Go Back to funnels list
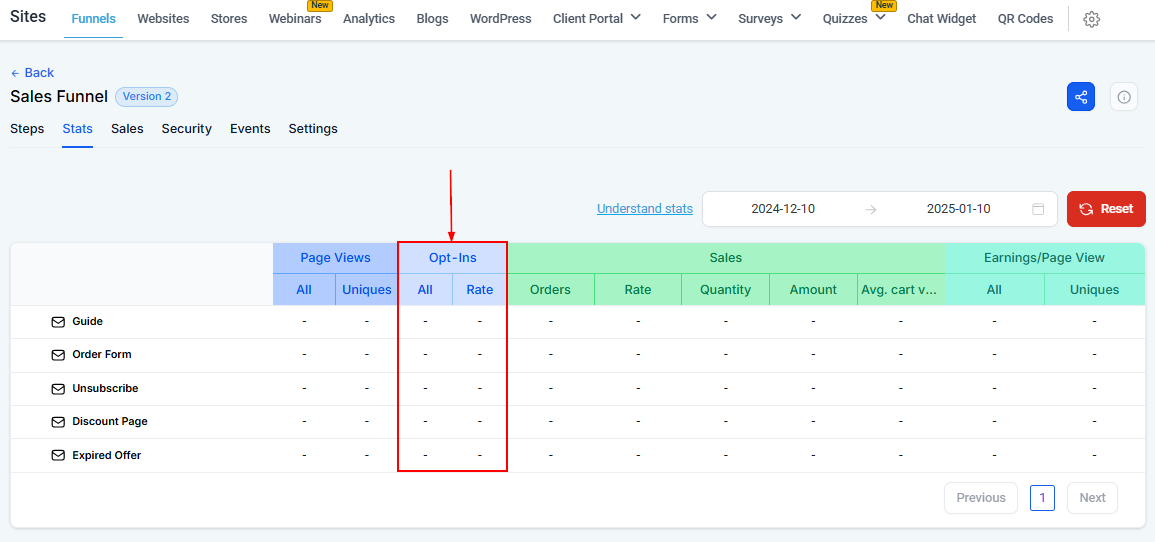 coord(32,73)
